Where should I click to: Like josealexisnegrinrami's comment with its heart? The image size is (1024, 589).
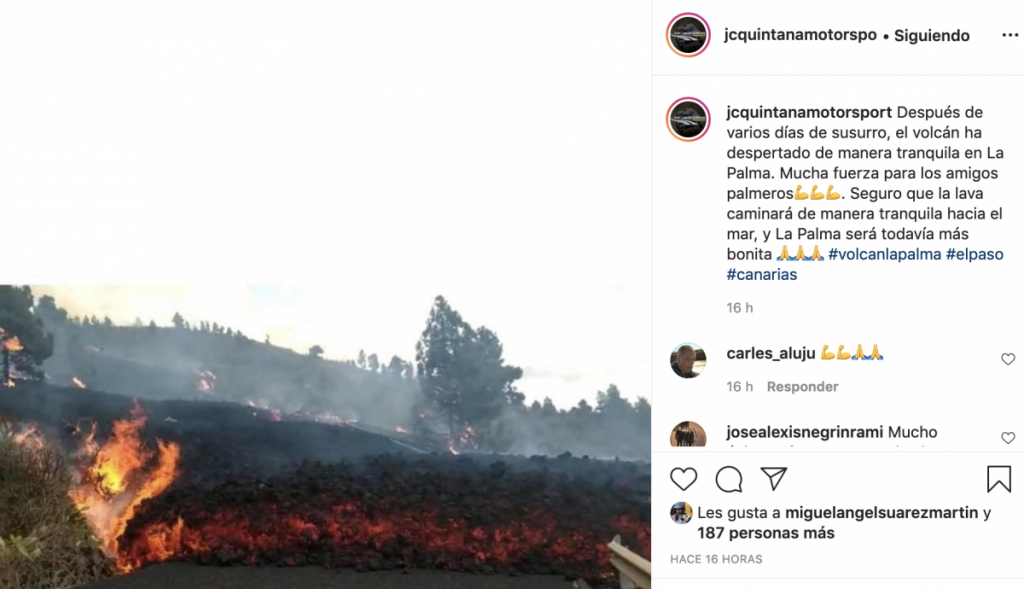point(1008,438)
